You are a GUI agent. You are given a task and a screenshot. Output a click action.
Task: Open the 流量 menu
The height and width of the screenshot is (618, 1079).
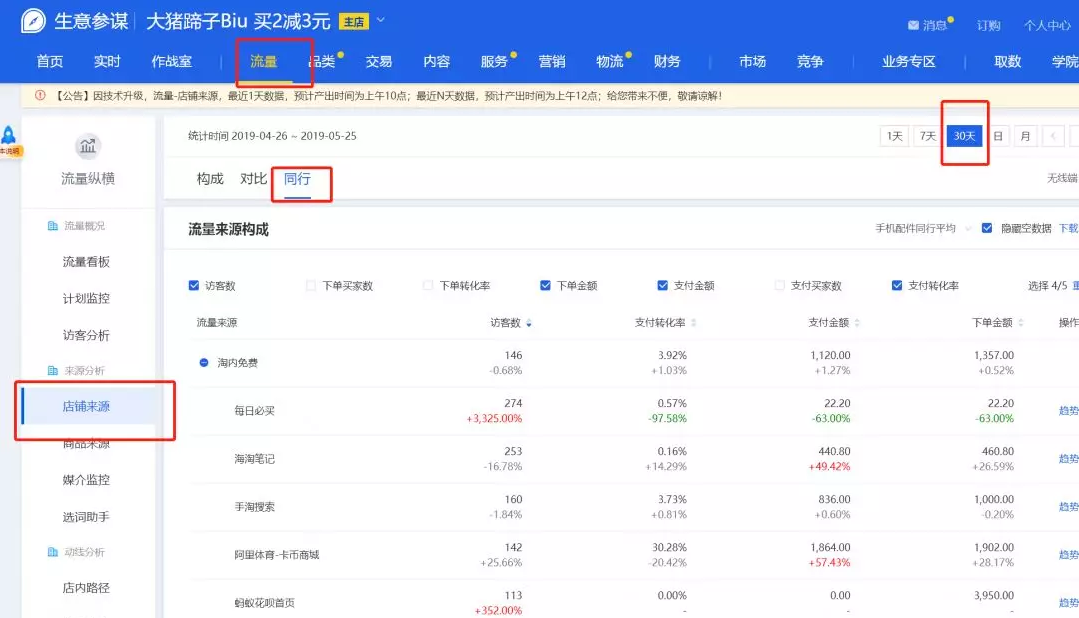point(264,61)
